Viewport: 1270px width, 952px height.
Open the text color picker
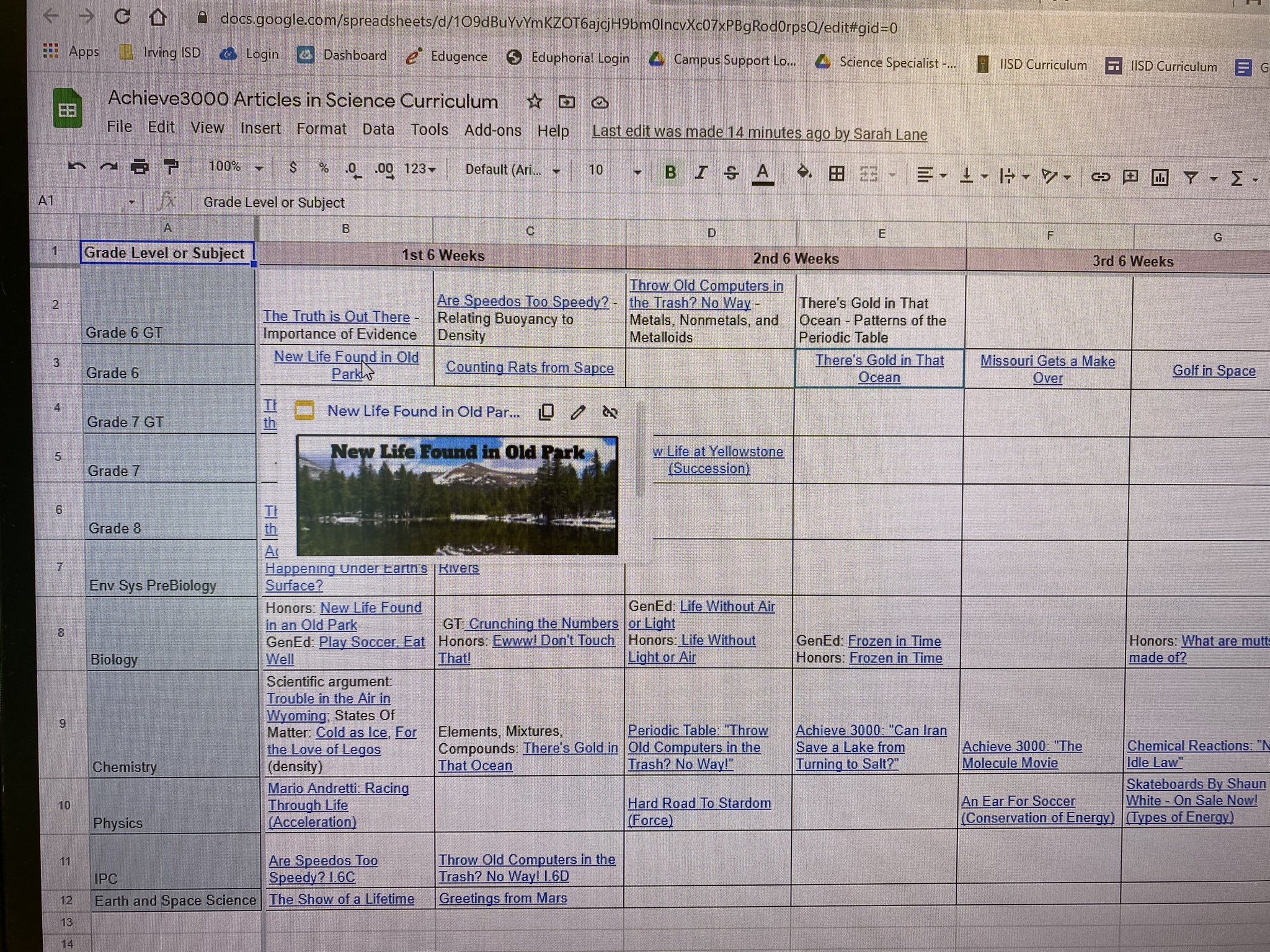[x=763, y=174]
